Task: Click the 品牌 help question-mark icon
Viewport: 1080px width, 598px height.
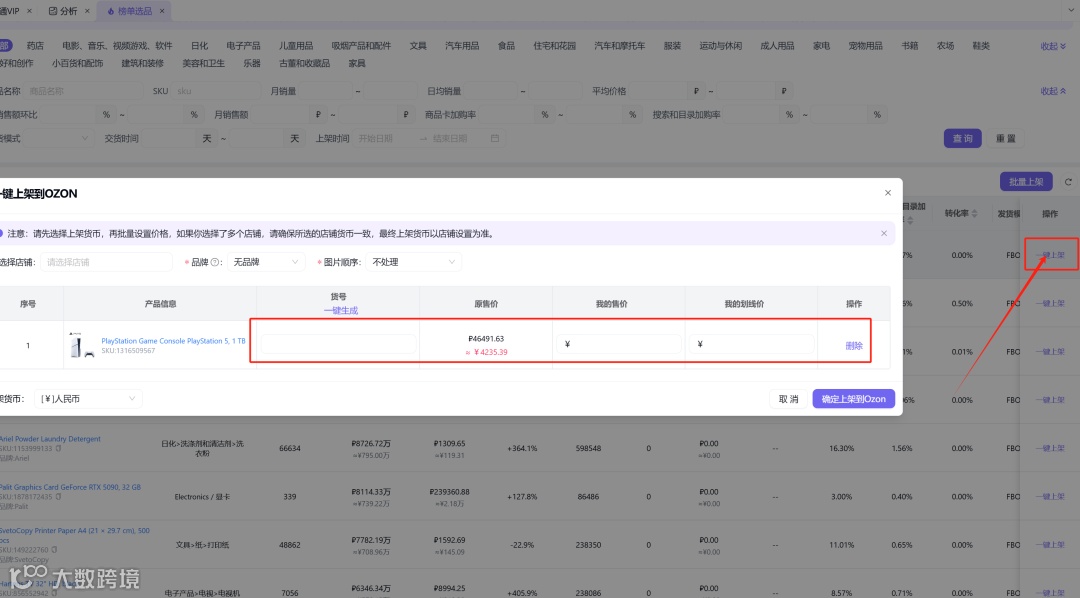Action: point(215,262)
